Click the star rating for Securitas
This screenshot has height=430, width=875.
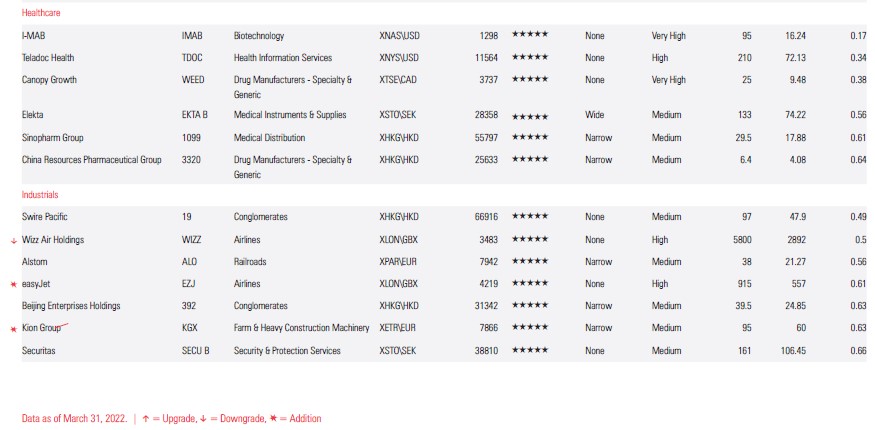tap(529, 351)
